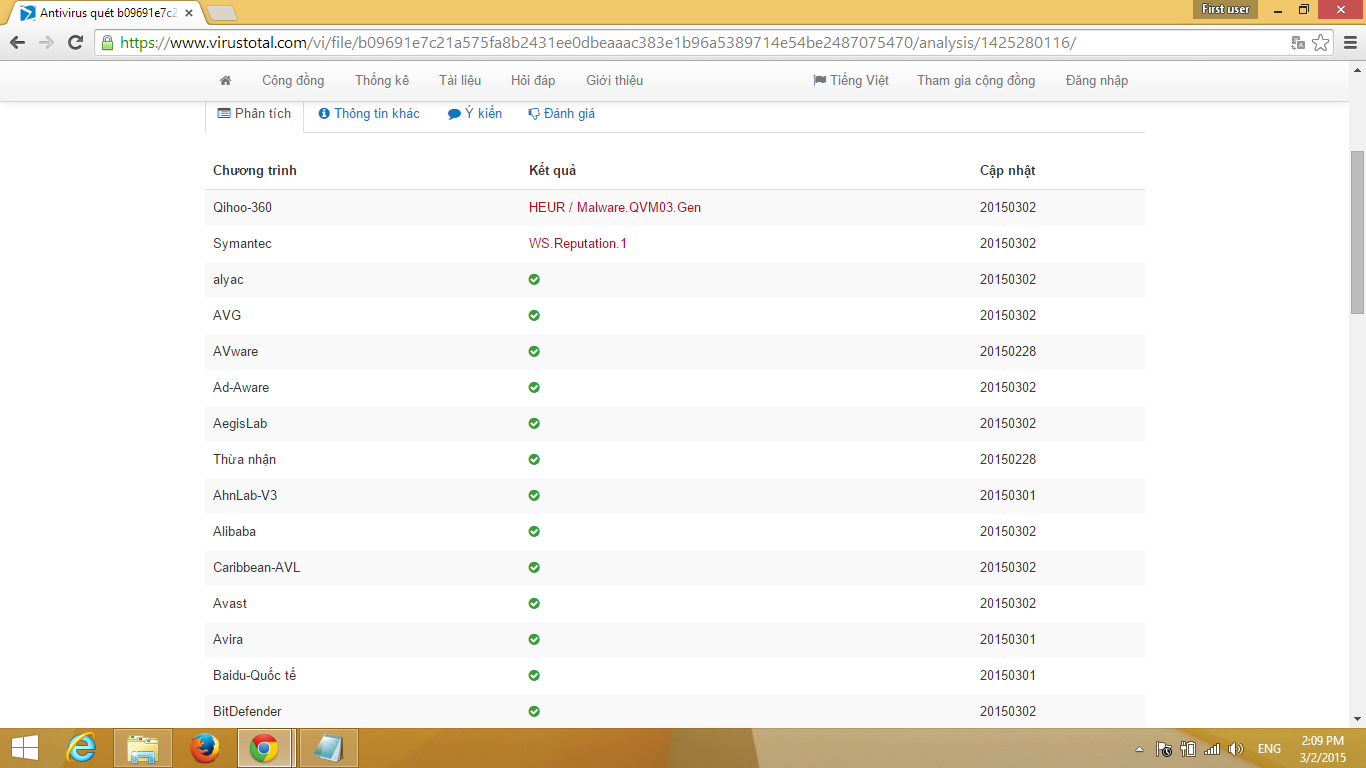Open the network signal tray icon

(1212, 749)
